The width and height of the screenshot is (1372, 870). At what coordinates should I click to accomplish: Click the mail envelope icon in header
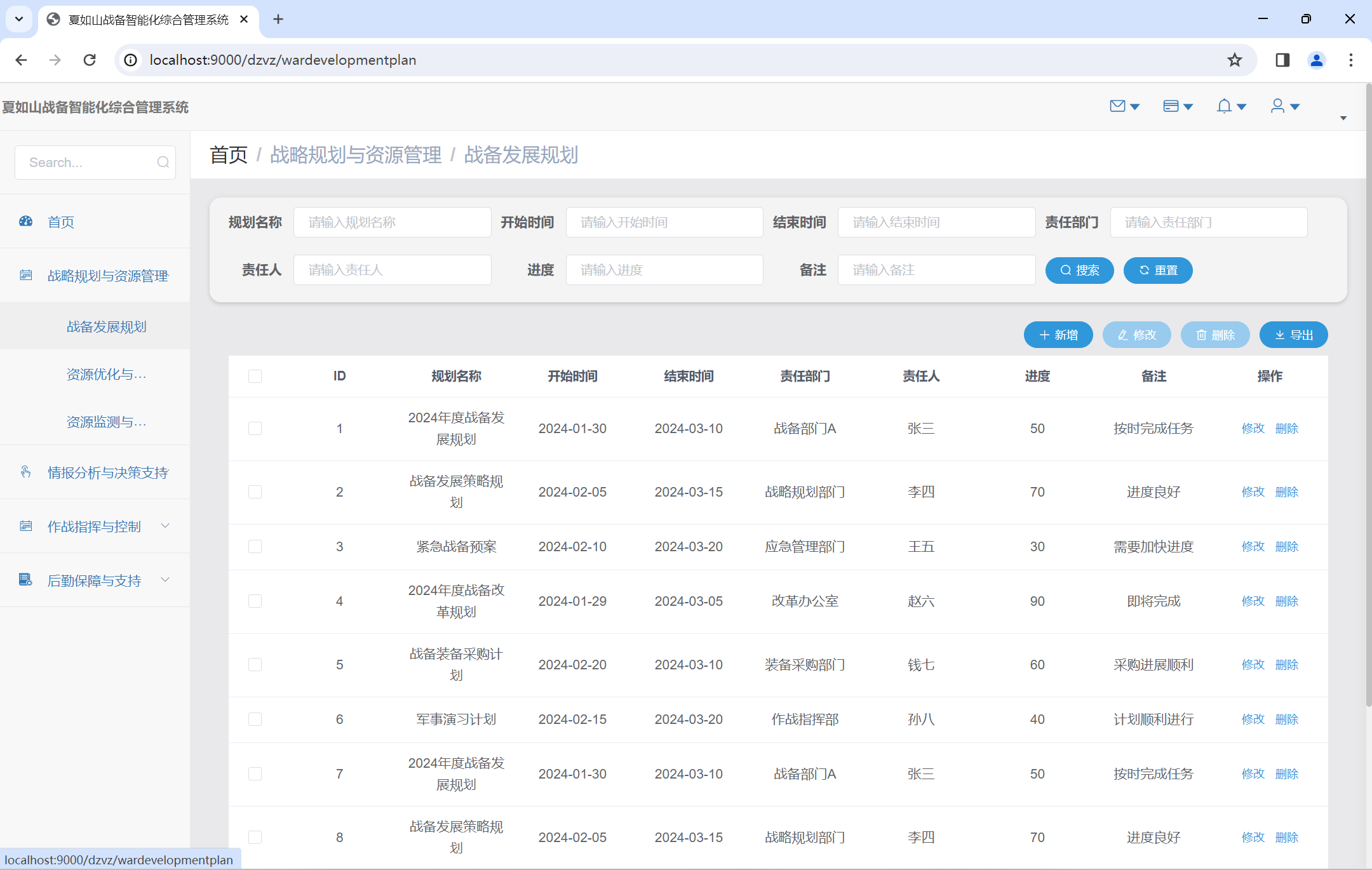(x=1117, y=106)
